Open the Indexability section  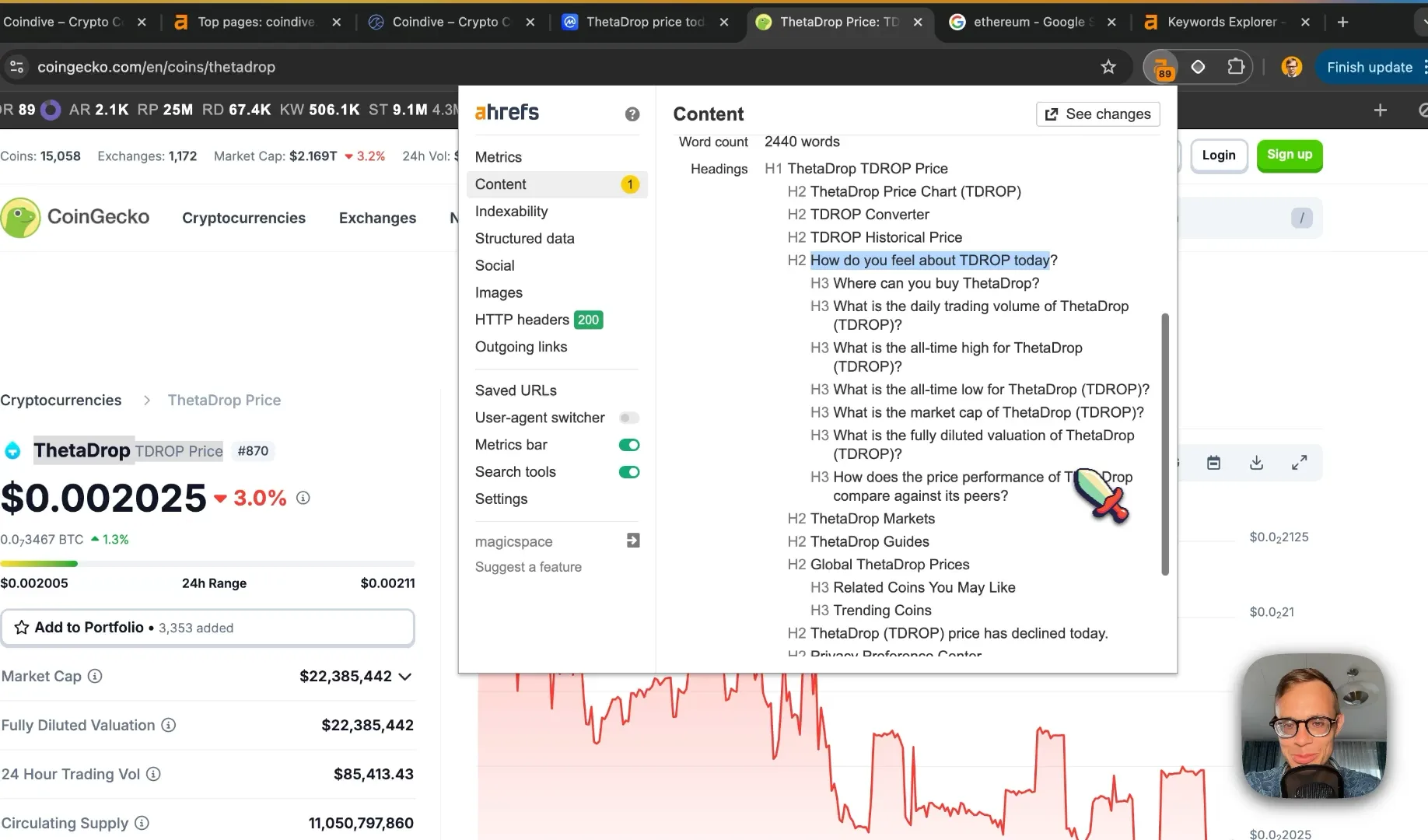pyautogui.click(x=511, y=212)
